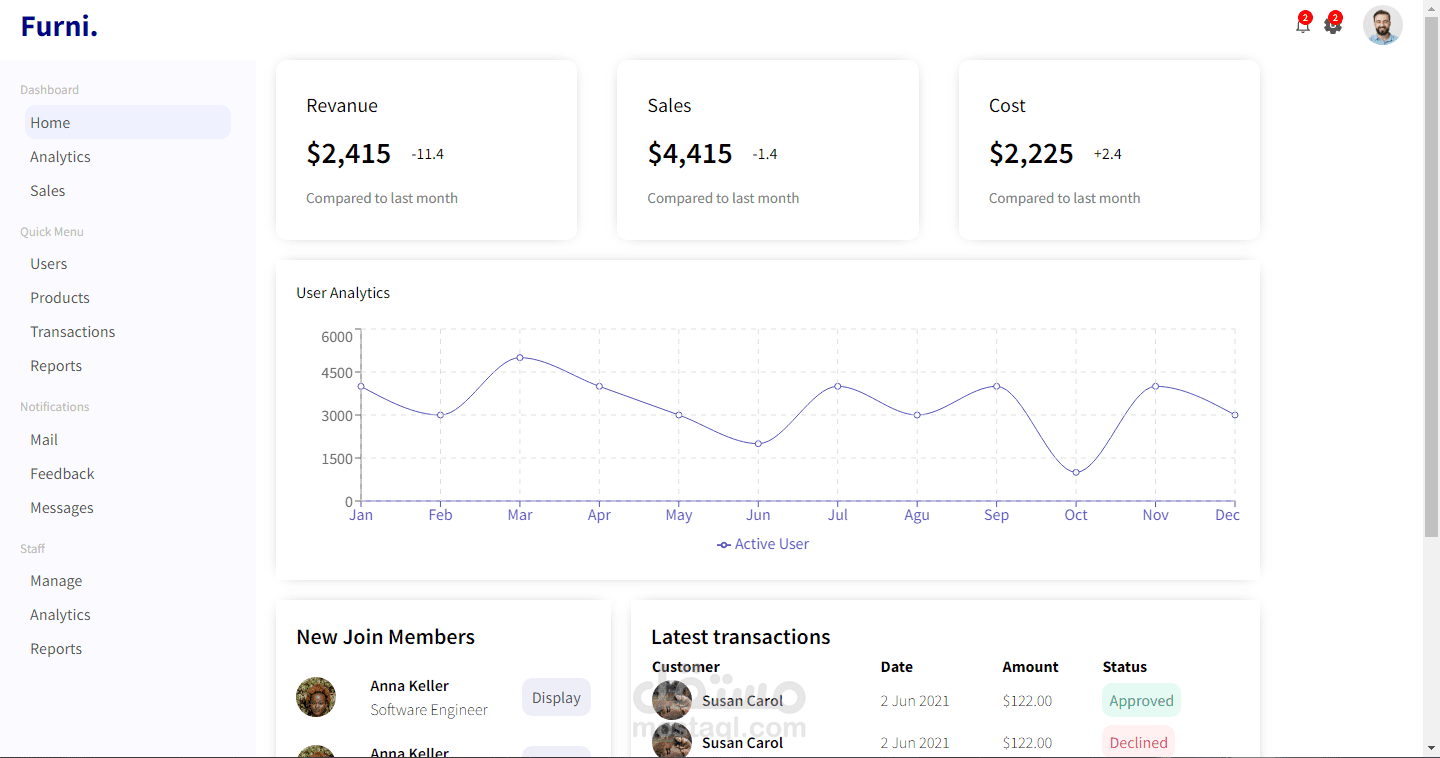Click the Jan label on chart axis
The height and width of the screenshot is (758, 1440).
coord(361,515)
